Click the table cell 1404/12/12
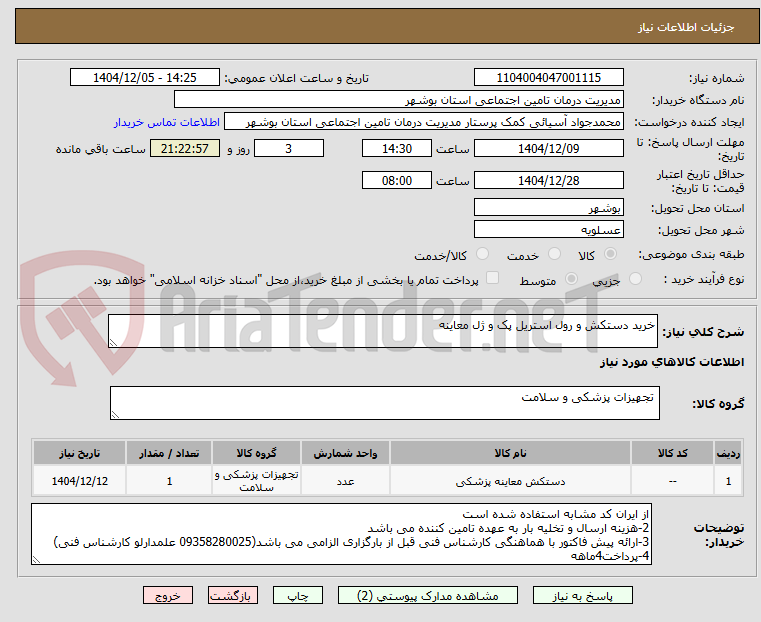The width and height of the screenshot is (761, 622). tap(80, 481)
